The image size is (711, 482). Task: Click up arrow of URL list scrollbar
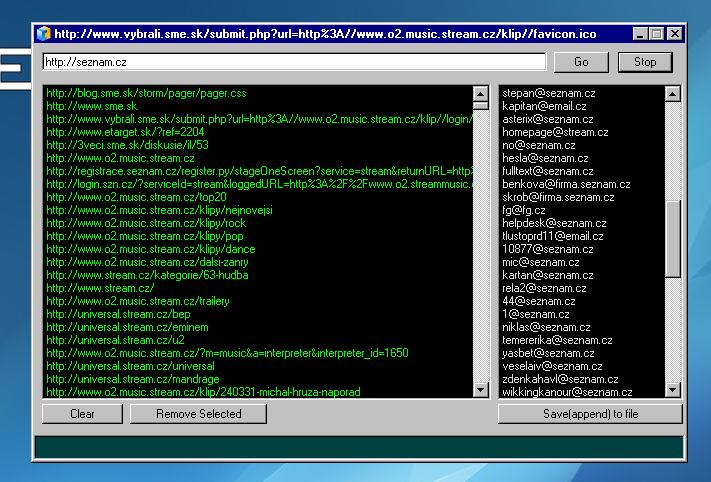pos(480,94)
